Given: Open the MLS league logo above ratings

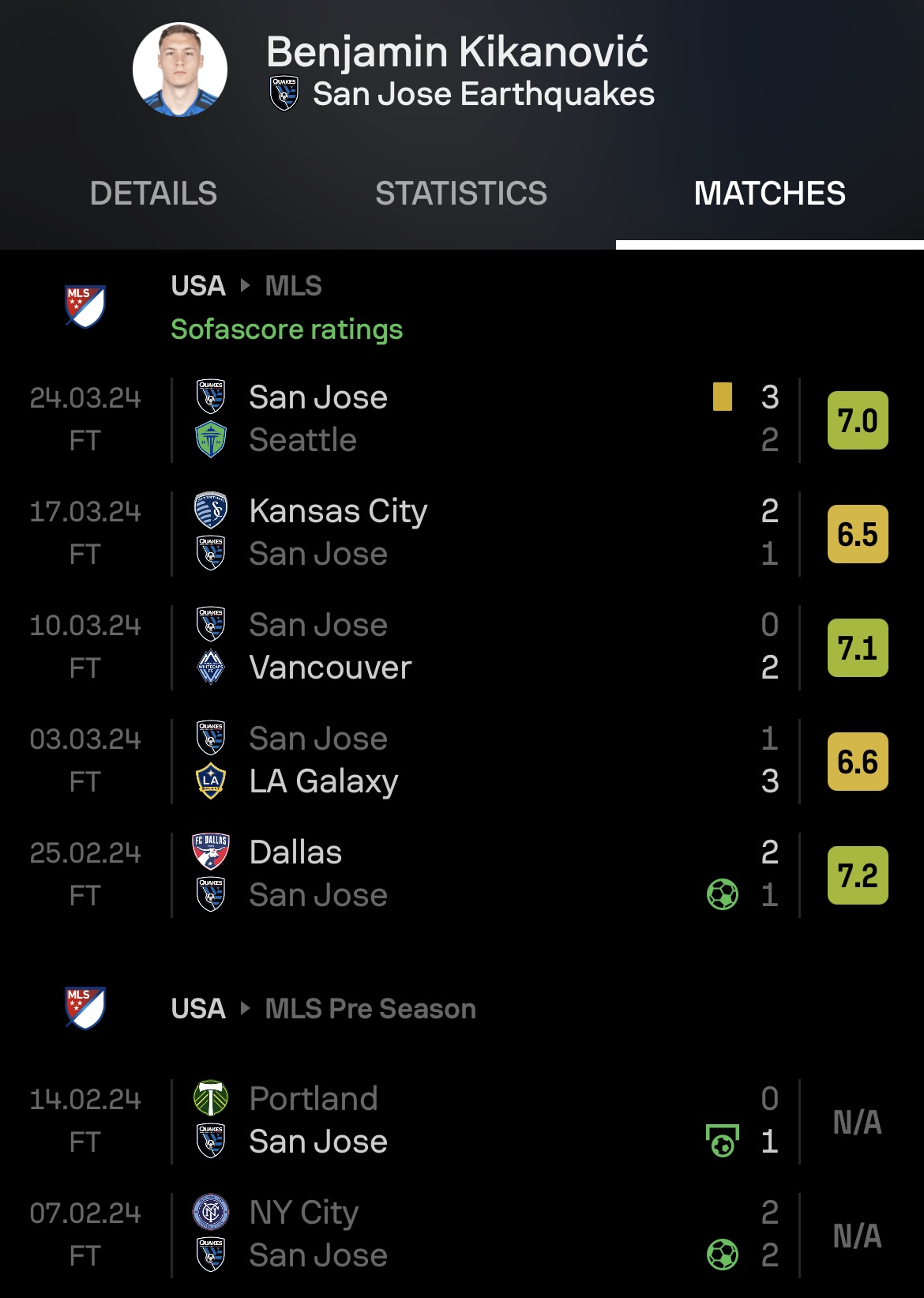Looking at the screenshot, I should tap(85, 307).
